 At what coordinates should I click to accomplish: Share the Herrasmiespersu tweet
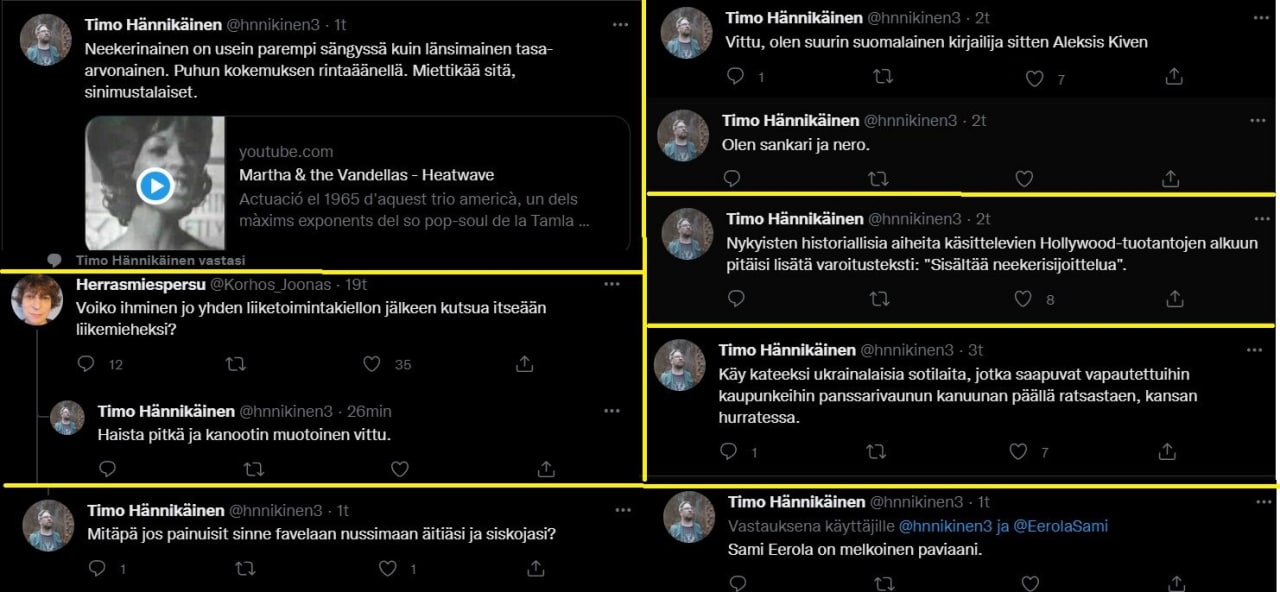(x=524, y=364)
